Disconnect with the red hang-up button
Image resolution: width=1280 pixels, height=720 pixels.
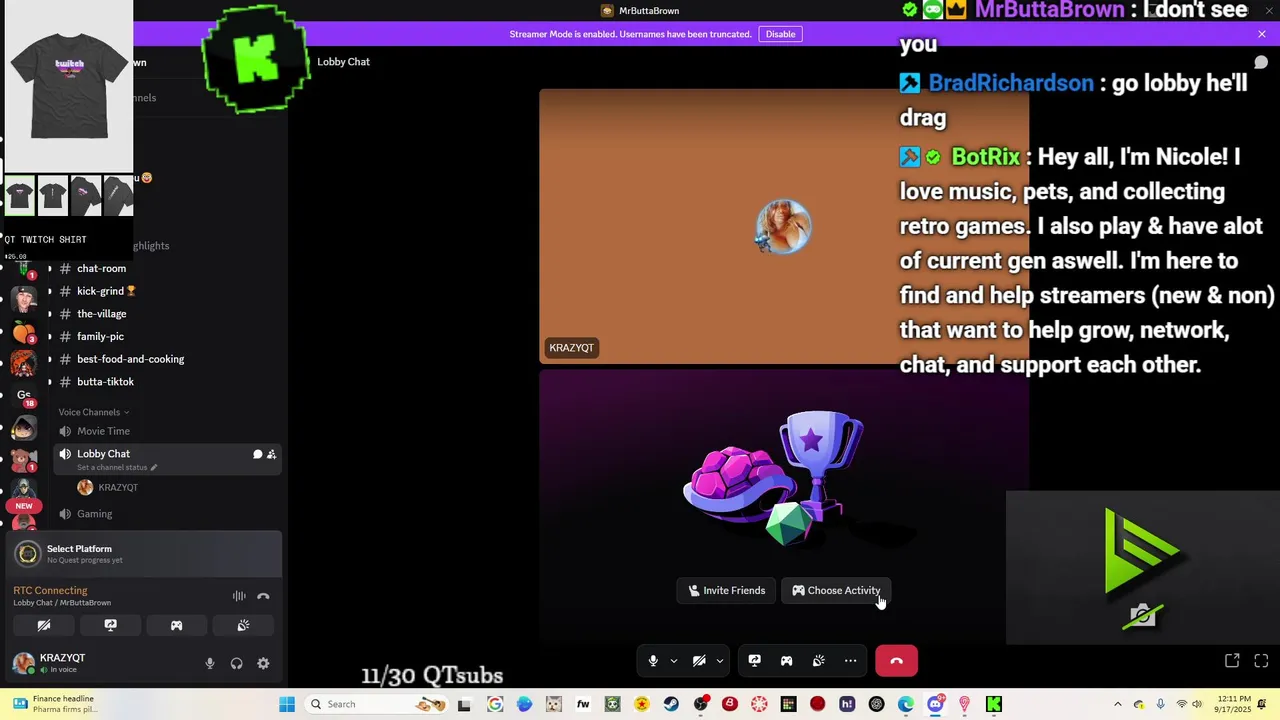click(x=896, y=661)
